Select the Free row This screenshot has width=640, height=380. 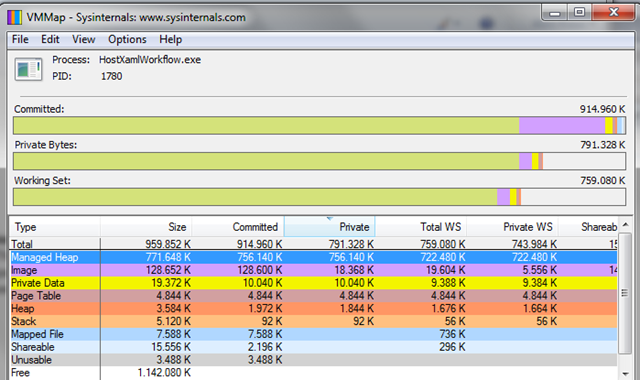click(313, 373)
